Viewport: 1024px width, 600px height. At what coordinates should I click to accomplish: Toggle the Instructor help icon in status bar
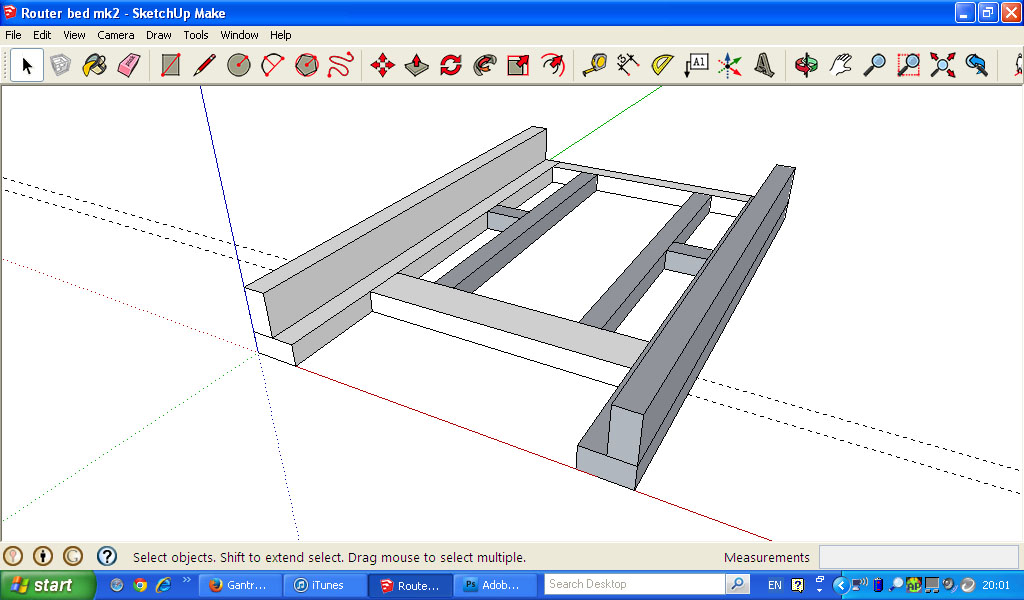[x=107, y=556]
